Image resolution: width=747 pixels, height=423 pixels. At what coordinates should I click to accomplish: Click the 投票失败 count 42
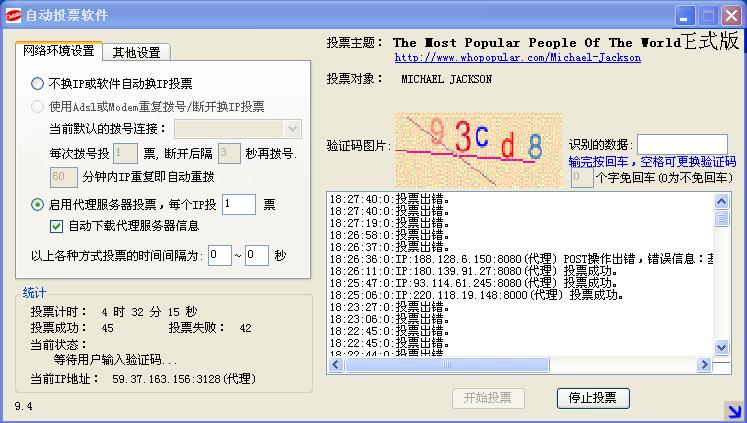pos(245,328)
